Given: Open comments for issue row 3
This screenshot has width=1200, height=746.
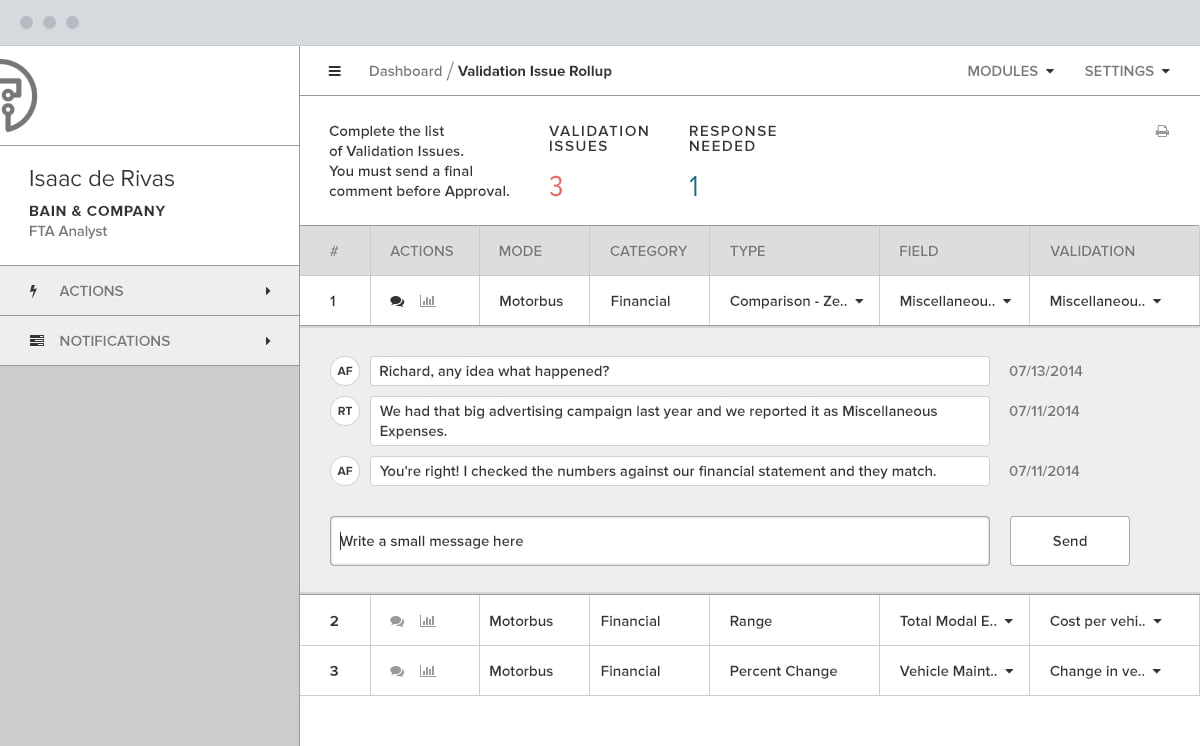Looking at the screenshot, I should 397,671.
